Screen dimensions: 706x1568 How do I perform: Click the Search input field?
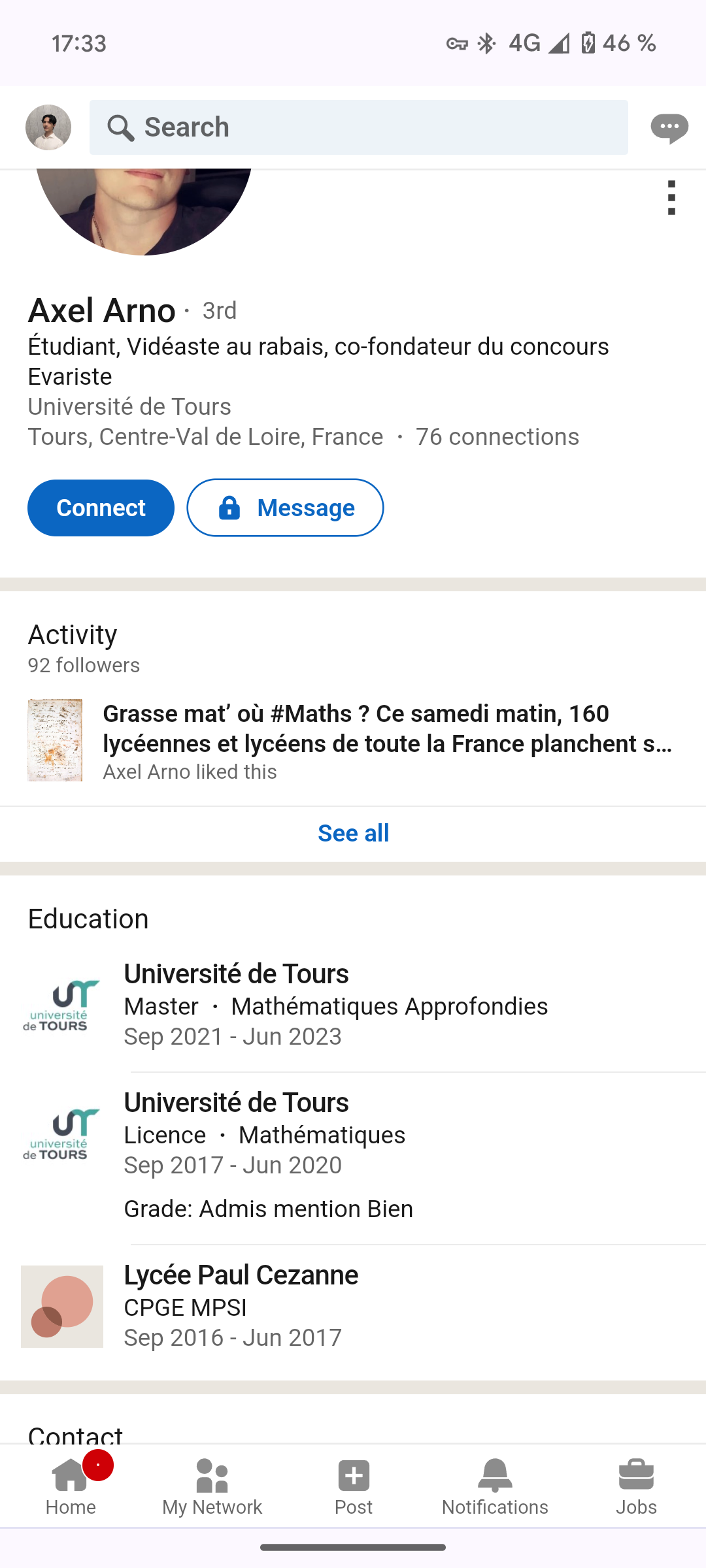pyautogui.click(x=379, y=127)
